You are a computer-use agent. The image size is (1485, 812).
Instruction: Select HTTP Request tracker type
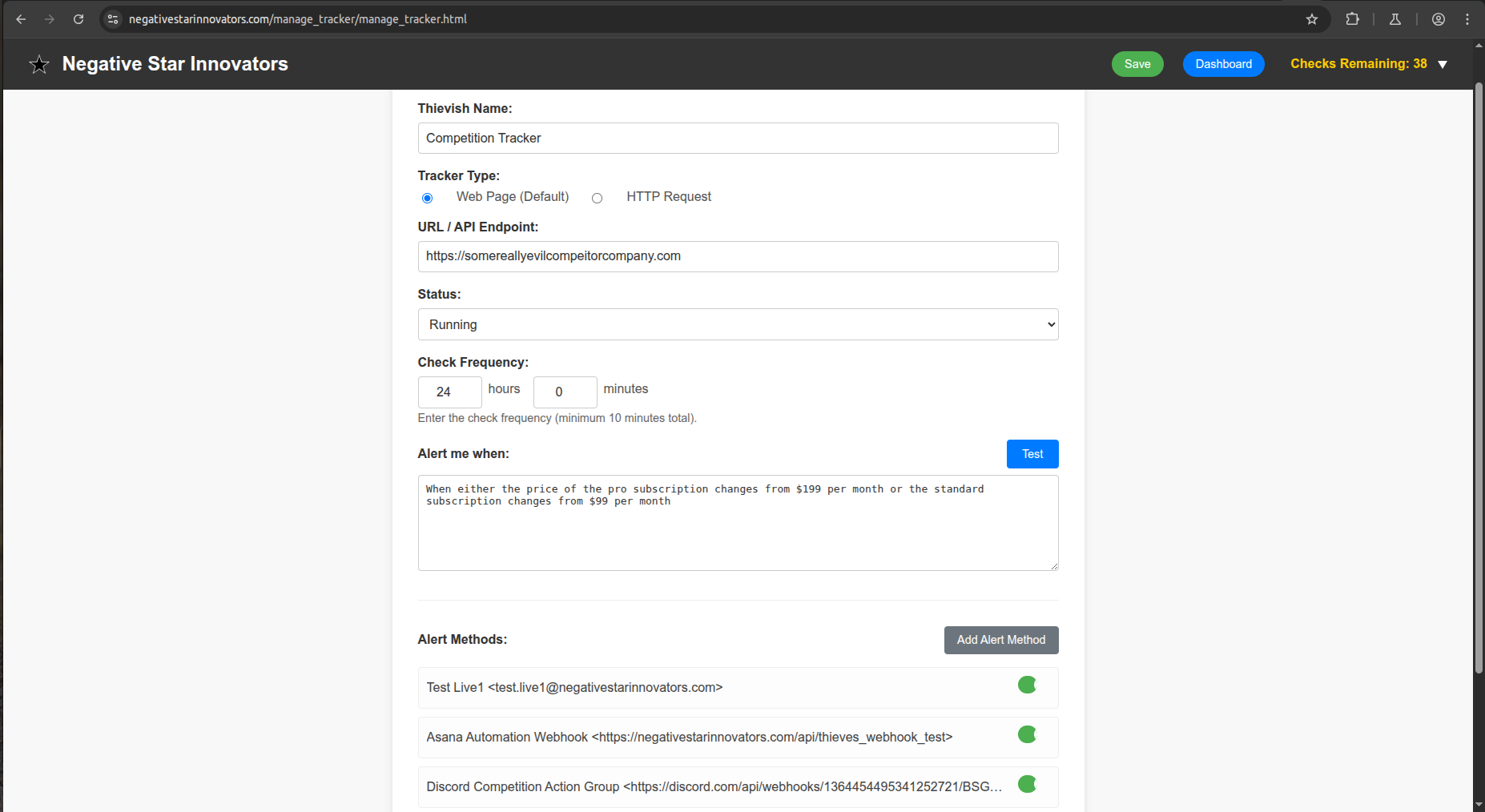coord(597,198)
